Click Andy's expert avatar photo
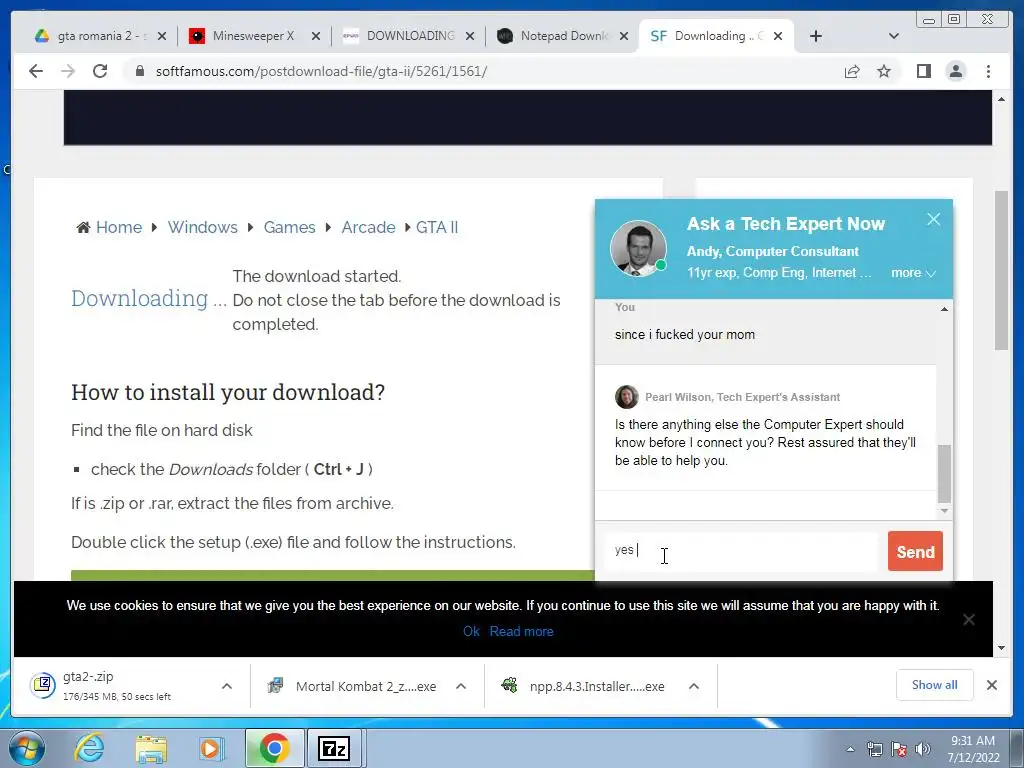 pos(638,248)
